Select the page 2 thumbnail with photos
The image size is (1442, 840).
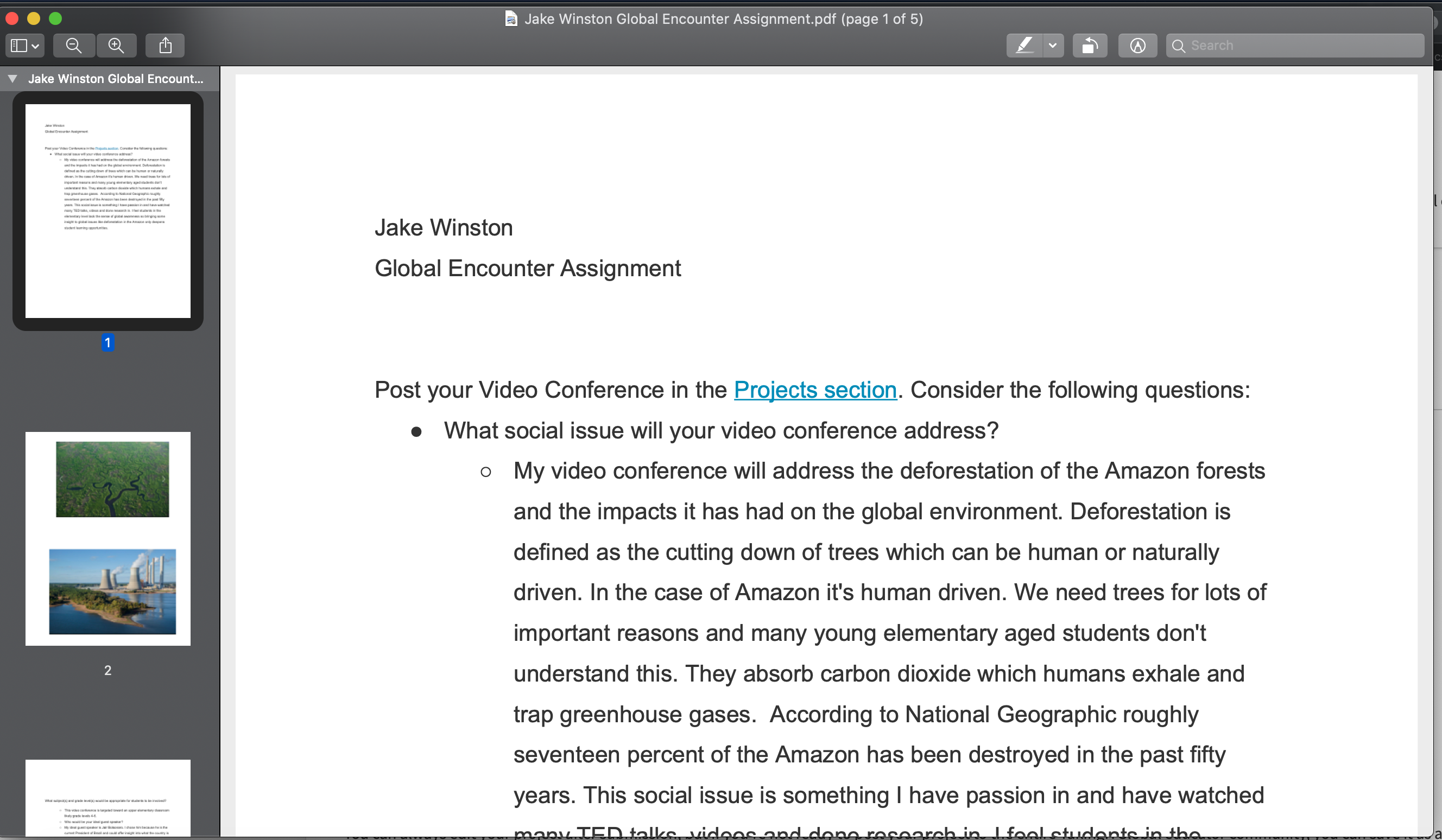107,539
